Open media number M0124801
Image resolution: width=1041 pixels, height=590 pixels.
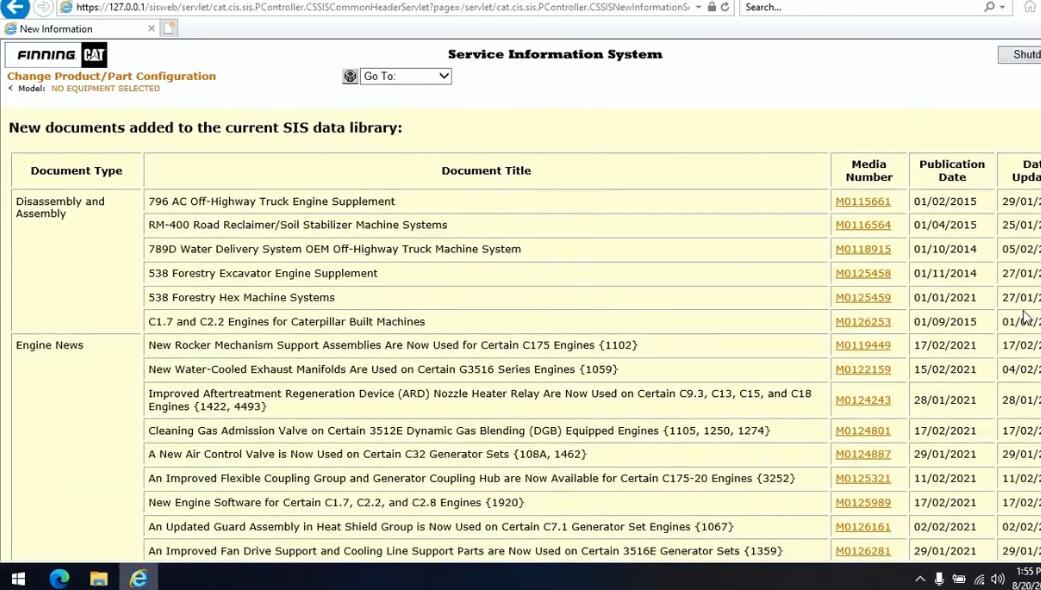pos(863,431)
